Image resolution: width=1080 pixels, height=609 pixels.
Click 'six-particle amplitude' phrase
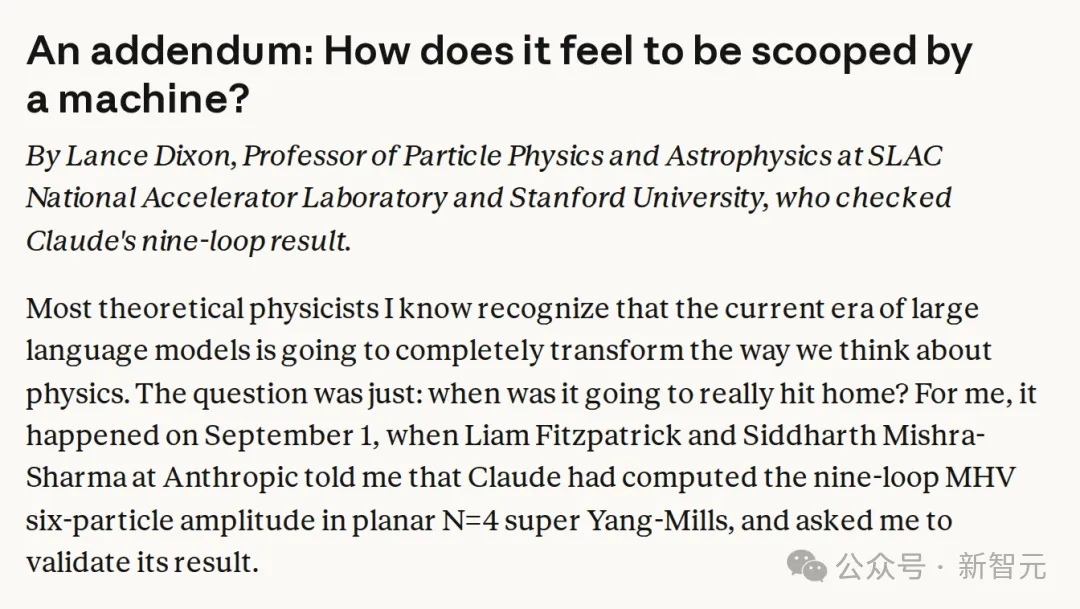[x=170, y=521]
